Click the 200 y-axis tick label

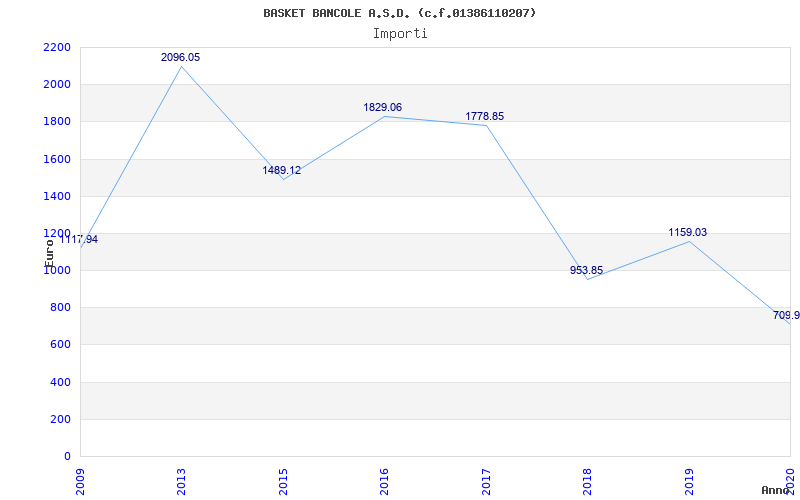[61, 419]
